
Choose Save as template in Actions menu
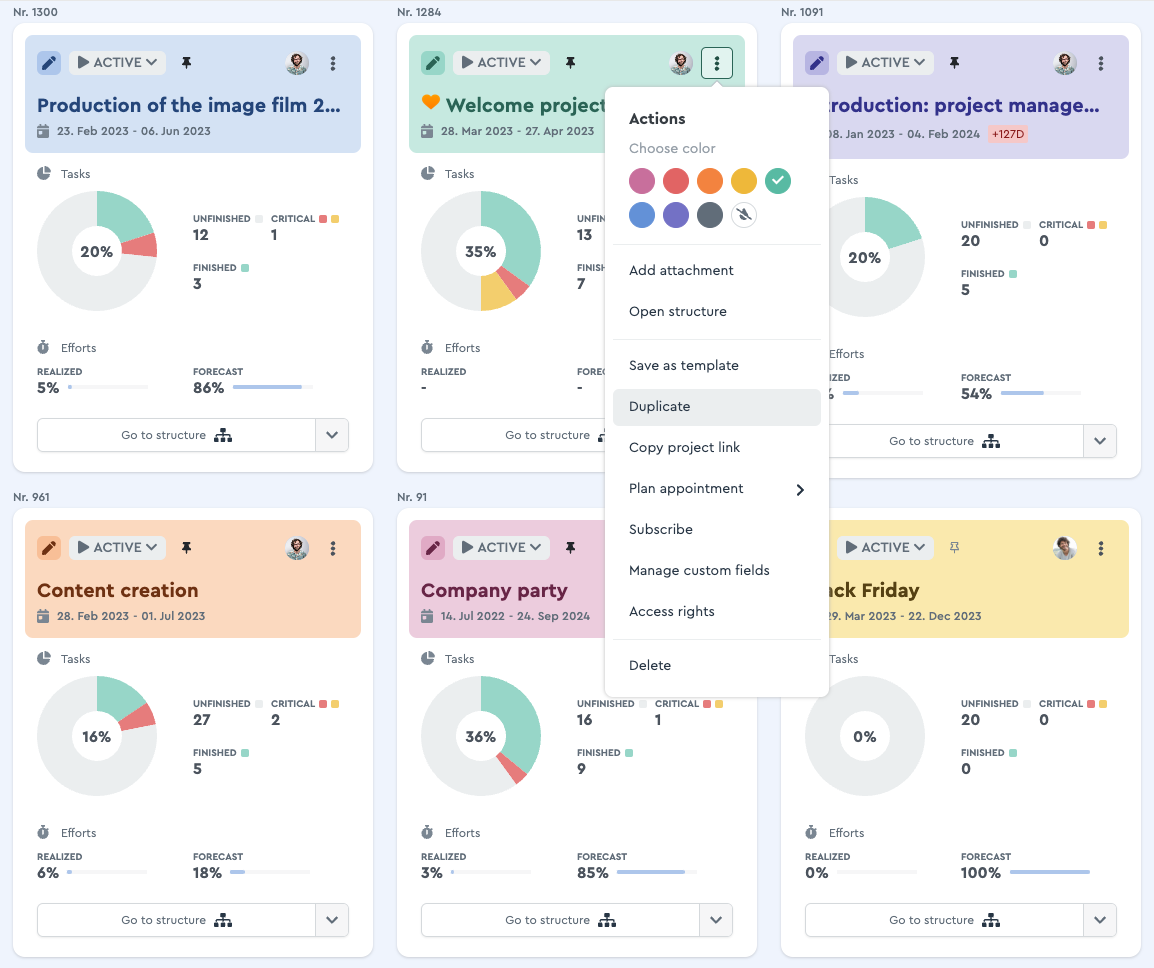[x=684, y=366]
